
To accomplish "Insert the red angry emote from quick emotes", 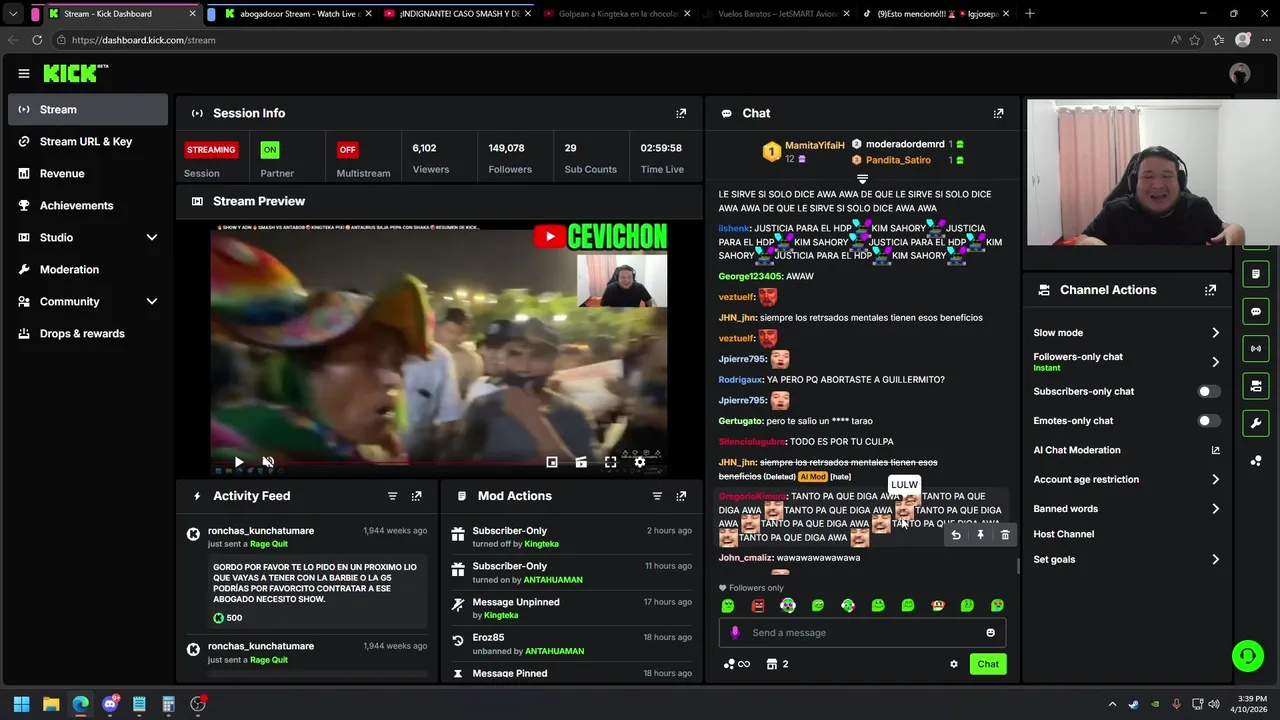I will [758, 605].
